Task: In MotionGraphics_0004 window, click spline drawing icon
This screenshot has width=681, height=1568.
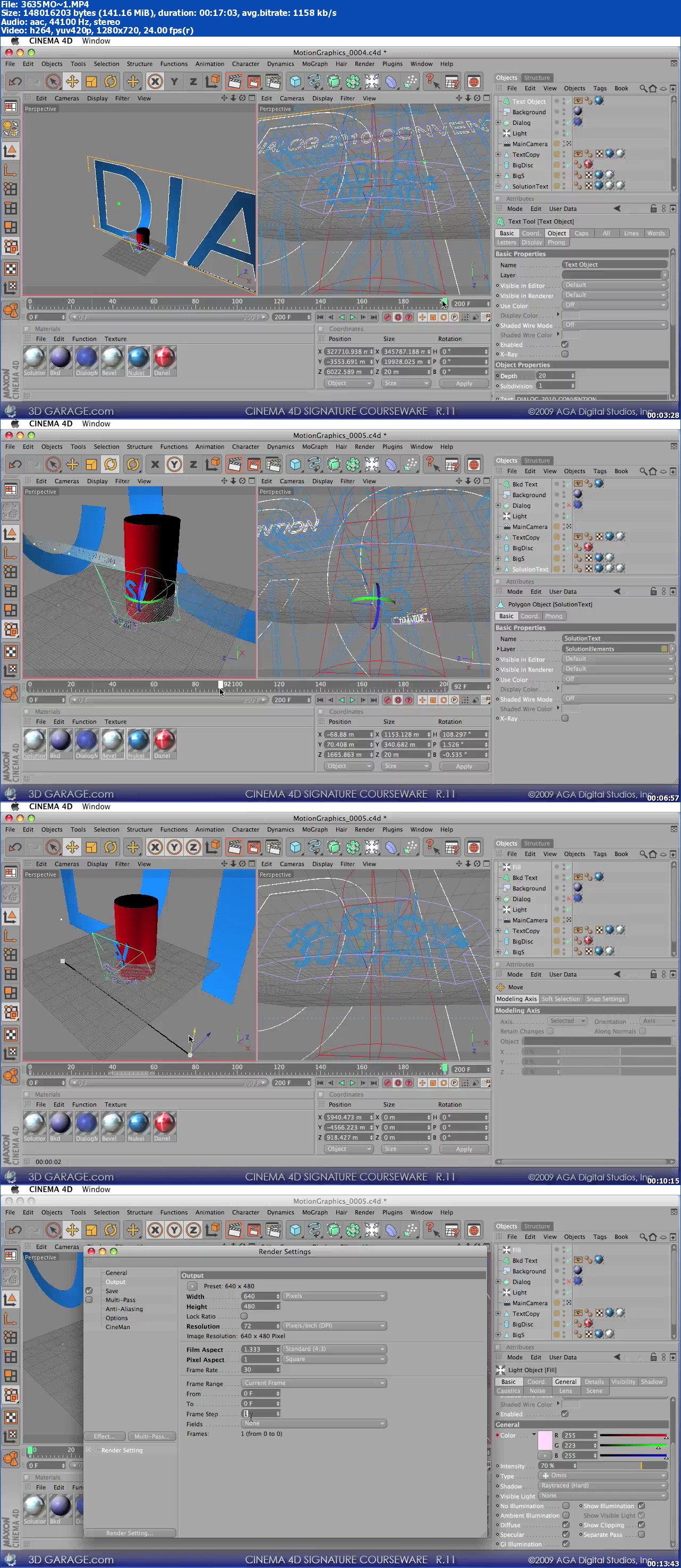Action: coord(314,82)
